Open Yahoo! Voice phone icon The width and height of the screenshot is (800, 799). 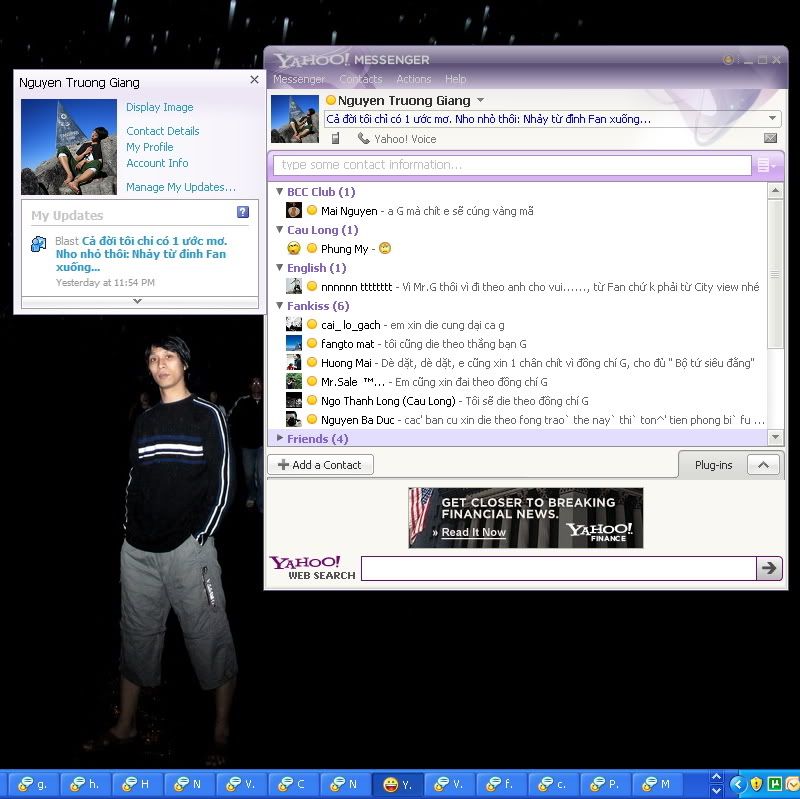[363, 138]
